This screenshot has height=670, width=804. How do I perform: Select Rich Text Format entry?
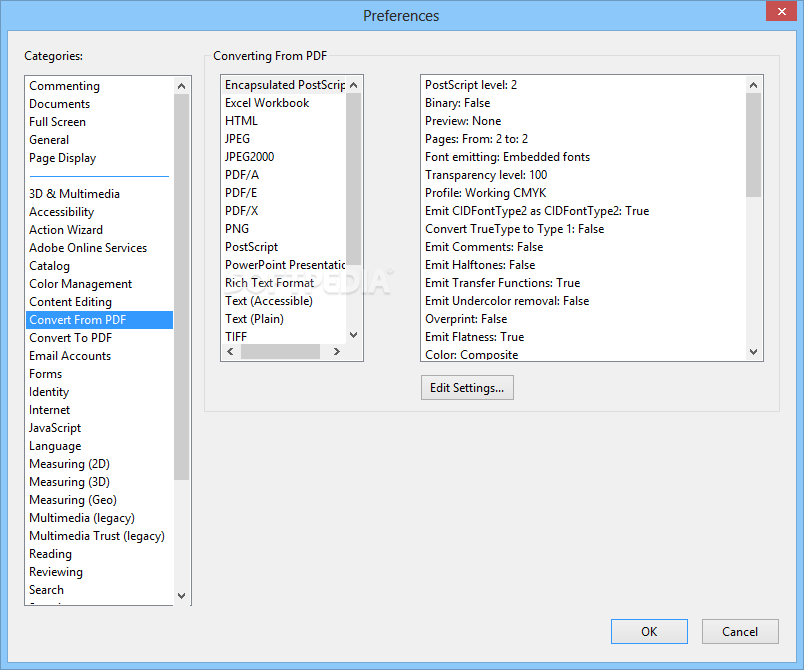[269, 283]
